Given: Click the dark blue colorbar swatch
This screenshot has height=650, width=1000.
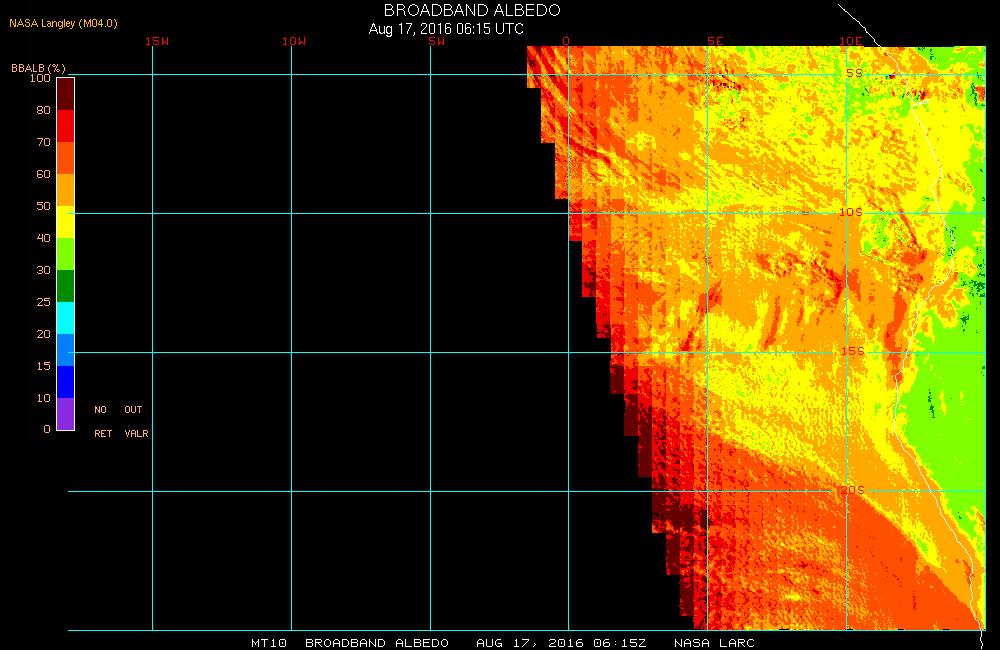Looking at the screenshot, I should point(65,382).
